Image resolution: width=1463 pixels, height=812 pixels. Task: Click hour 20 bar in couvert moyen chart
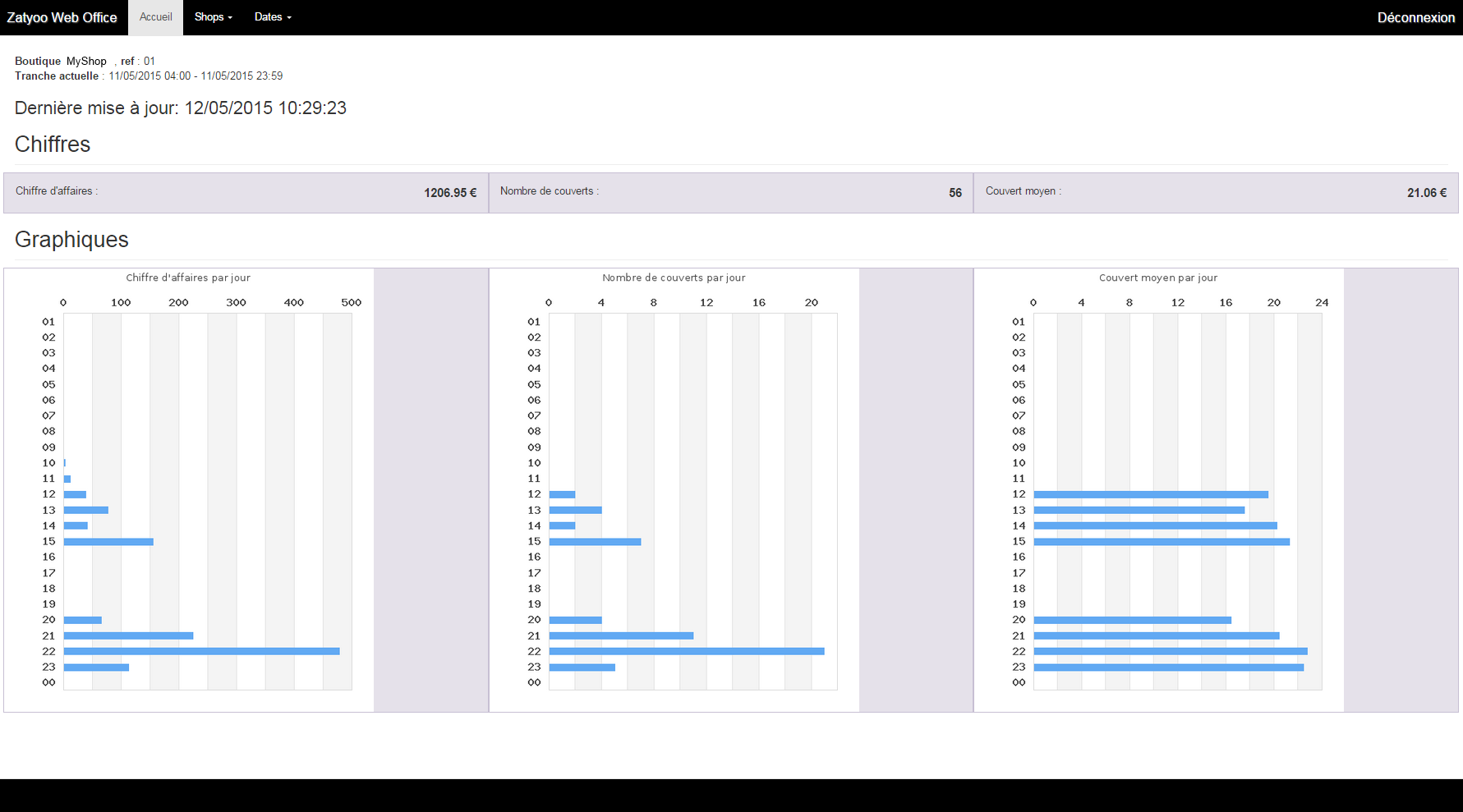coord(1132,620)
